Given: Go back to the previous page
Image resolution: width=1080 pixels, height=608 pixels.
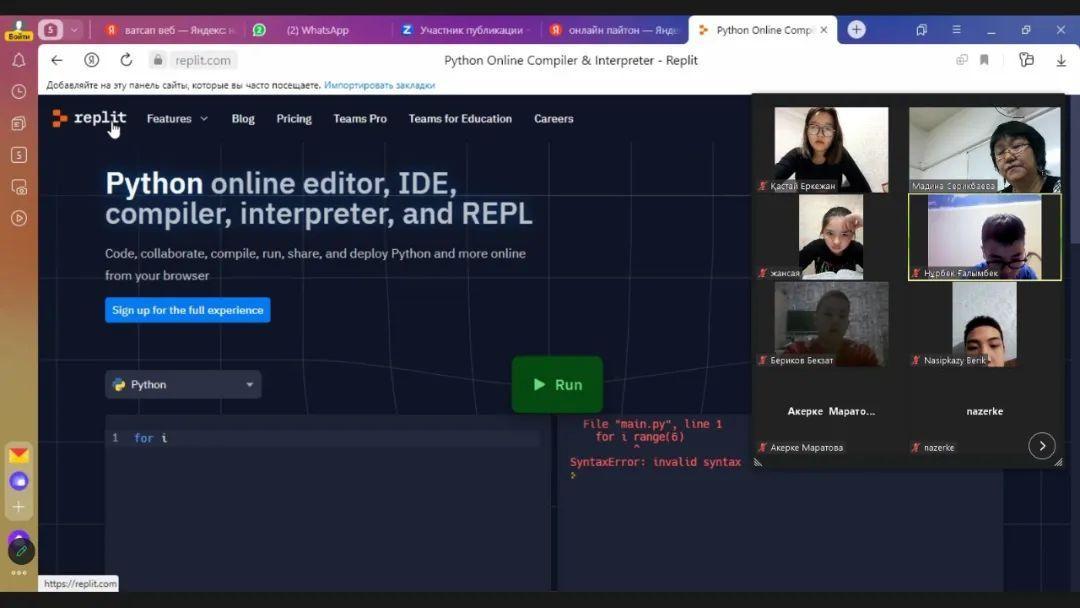Looking at the screenshot, I should (x=56, y=61).
